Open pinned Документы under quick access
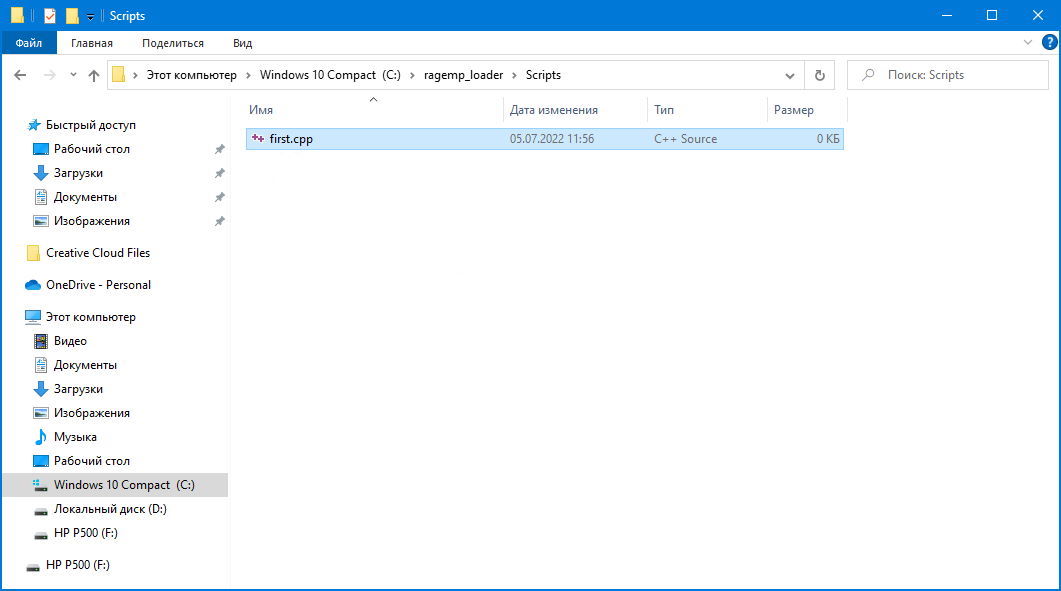1061x591 pixels. [85, 197]
